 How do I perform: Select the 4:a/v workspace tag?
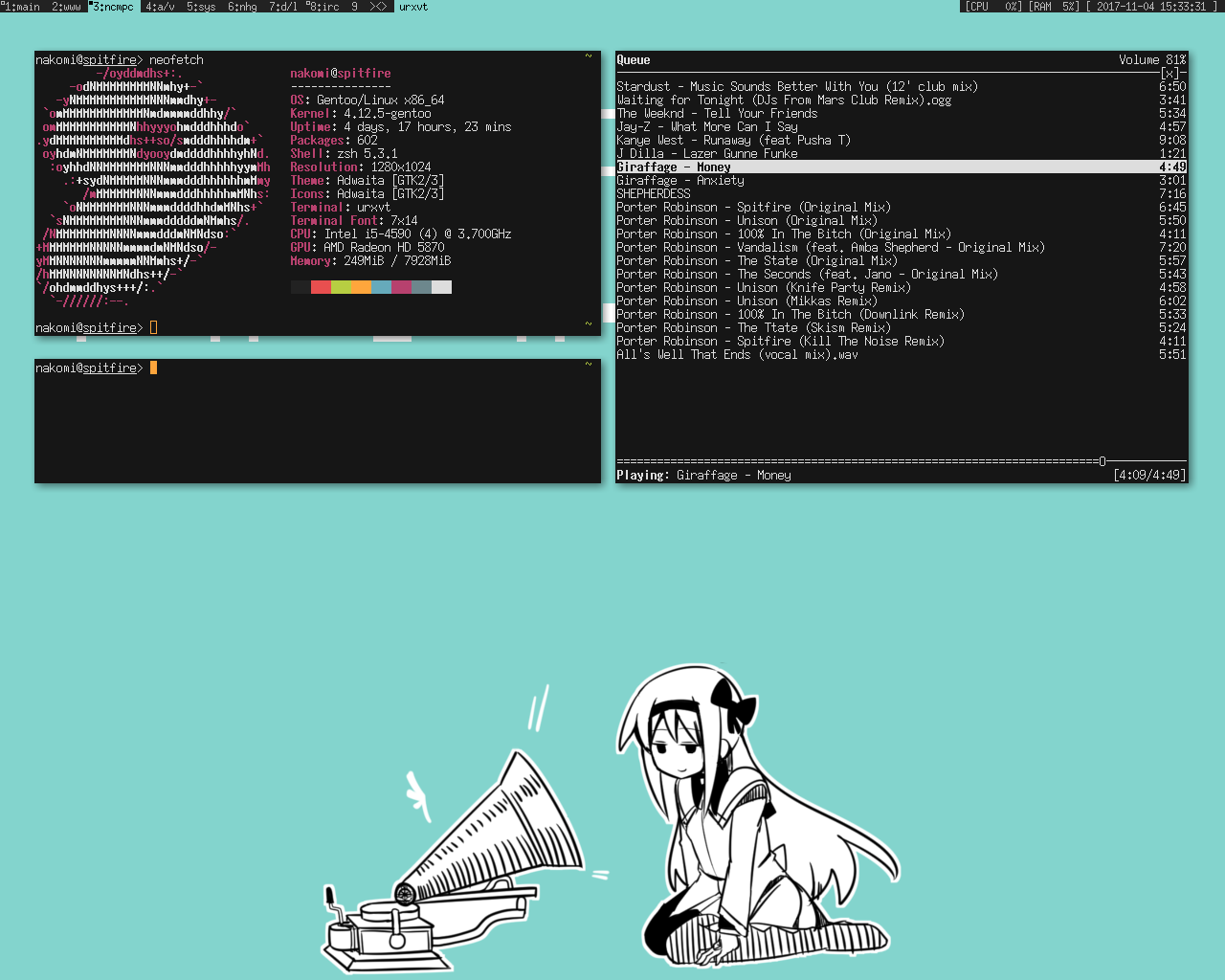coord(160,7)
